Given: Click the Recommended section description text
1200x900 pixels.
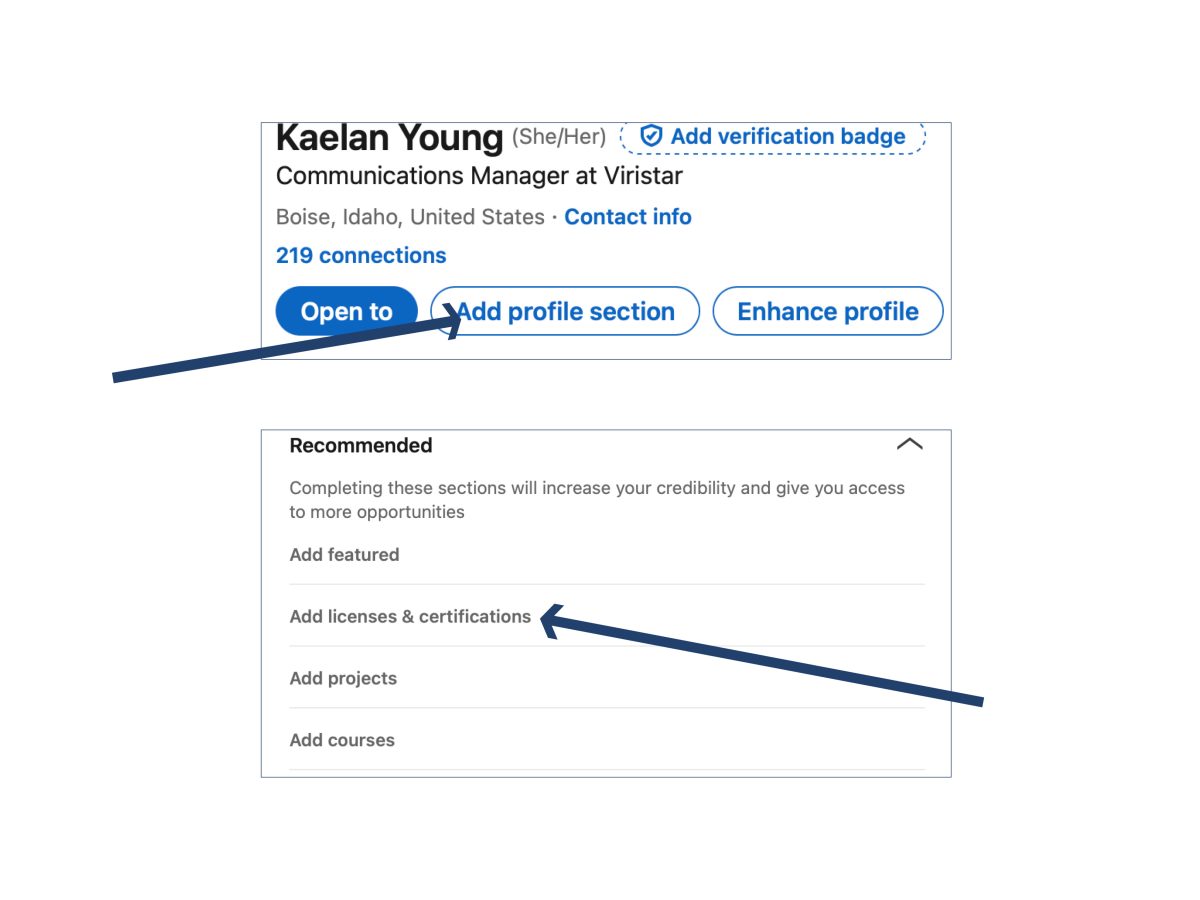Looking at the screenshot, I should 596,500.
